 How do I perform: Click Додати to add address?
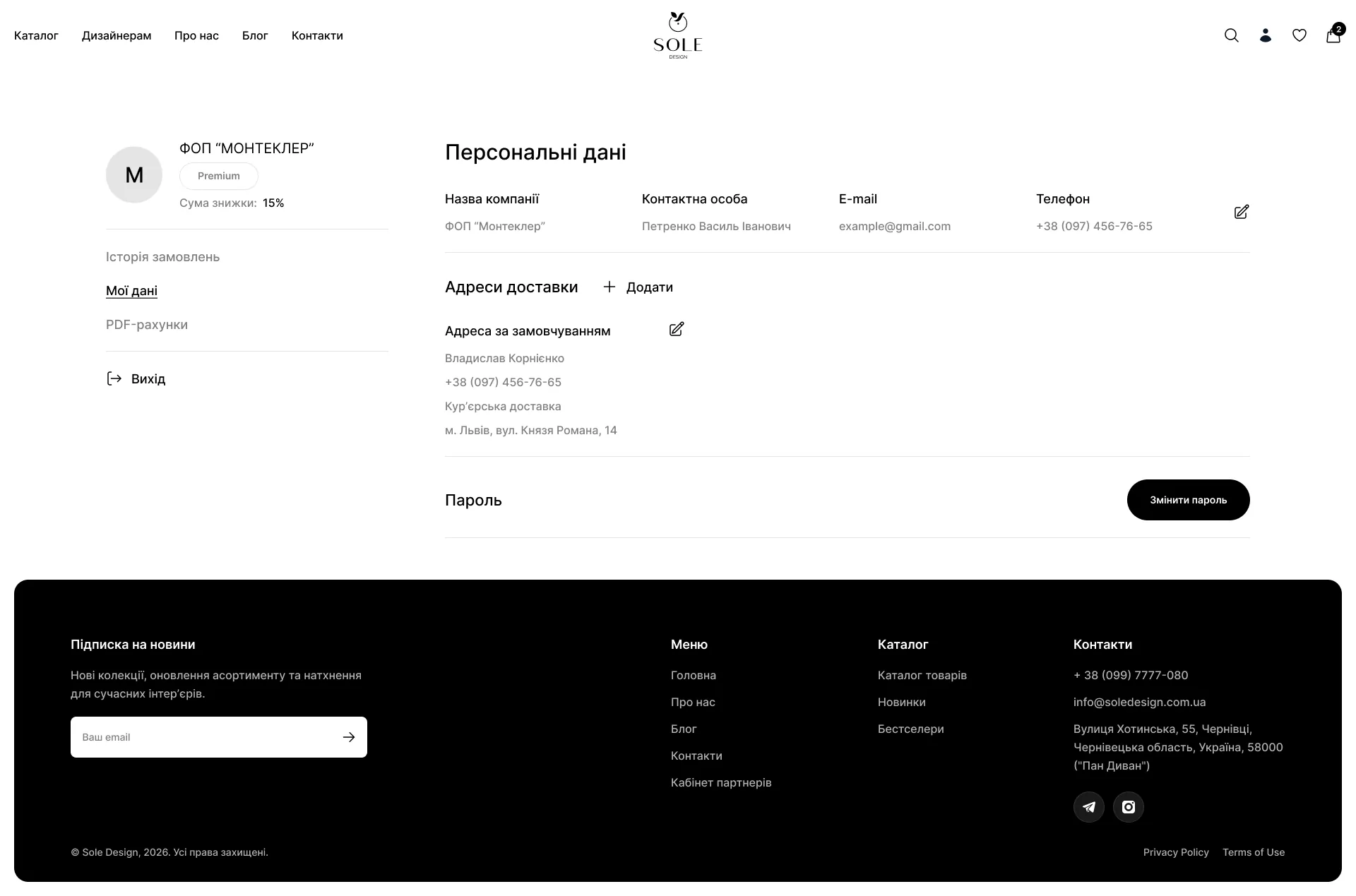click(650, 287)
